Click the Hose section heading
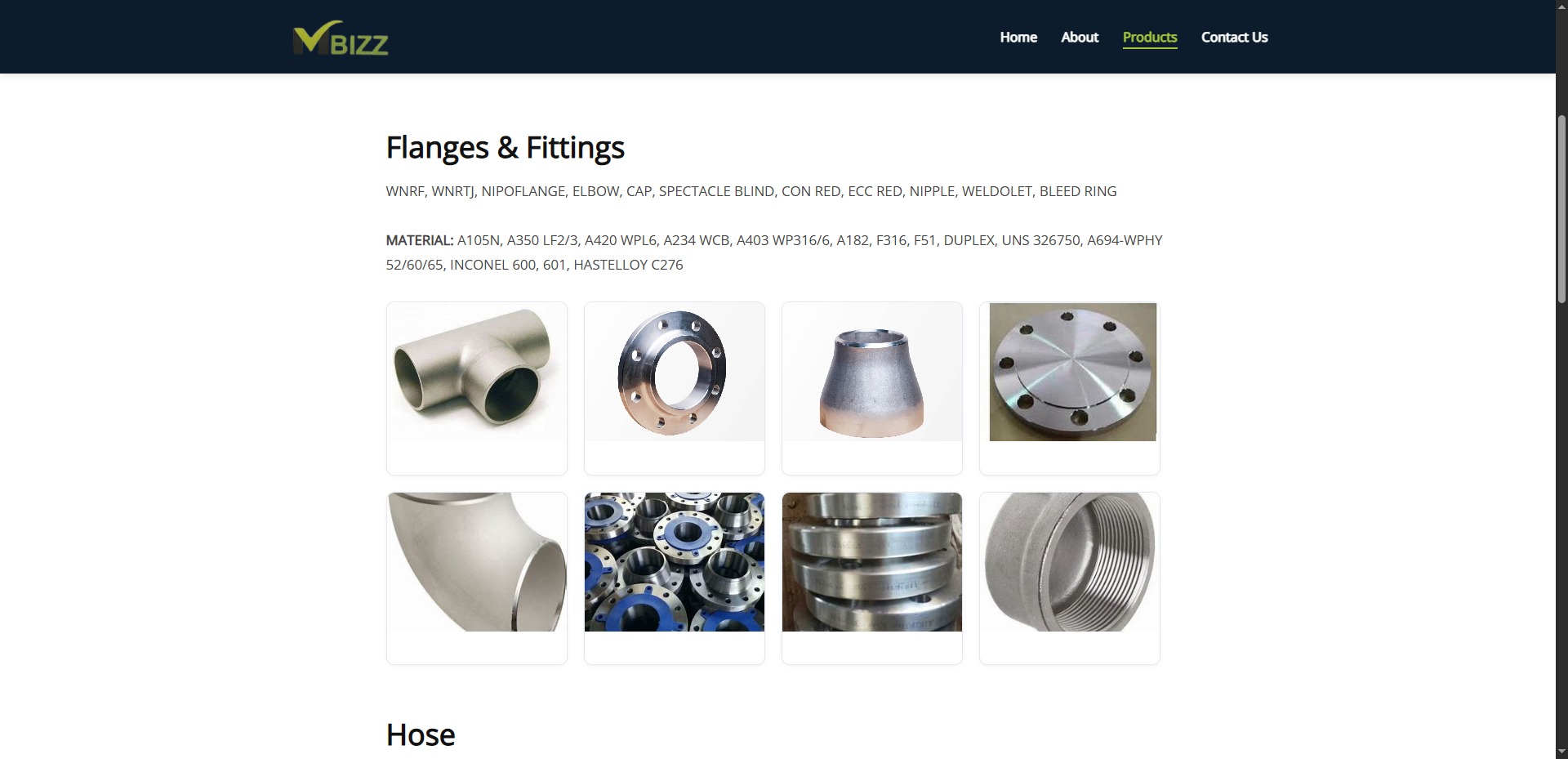The width and height of the screenshot is (1568, 759). (421, 734)
